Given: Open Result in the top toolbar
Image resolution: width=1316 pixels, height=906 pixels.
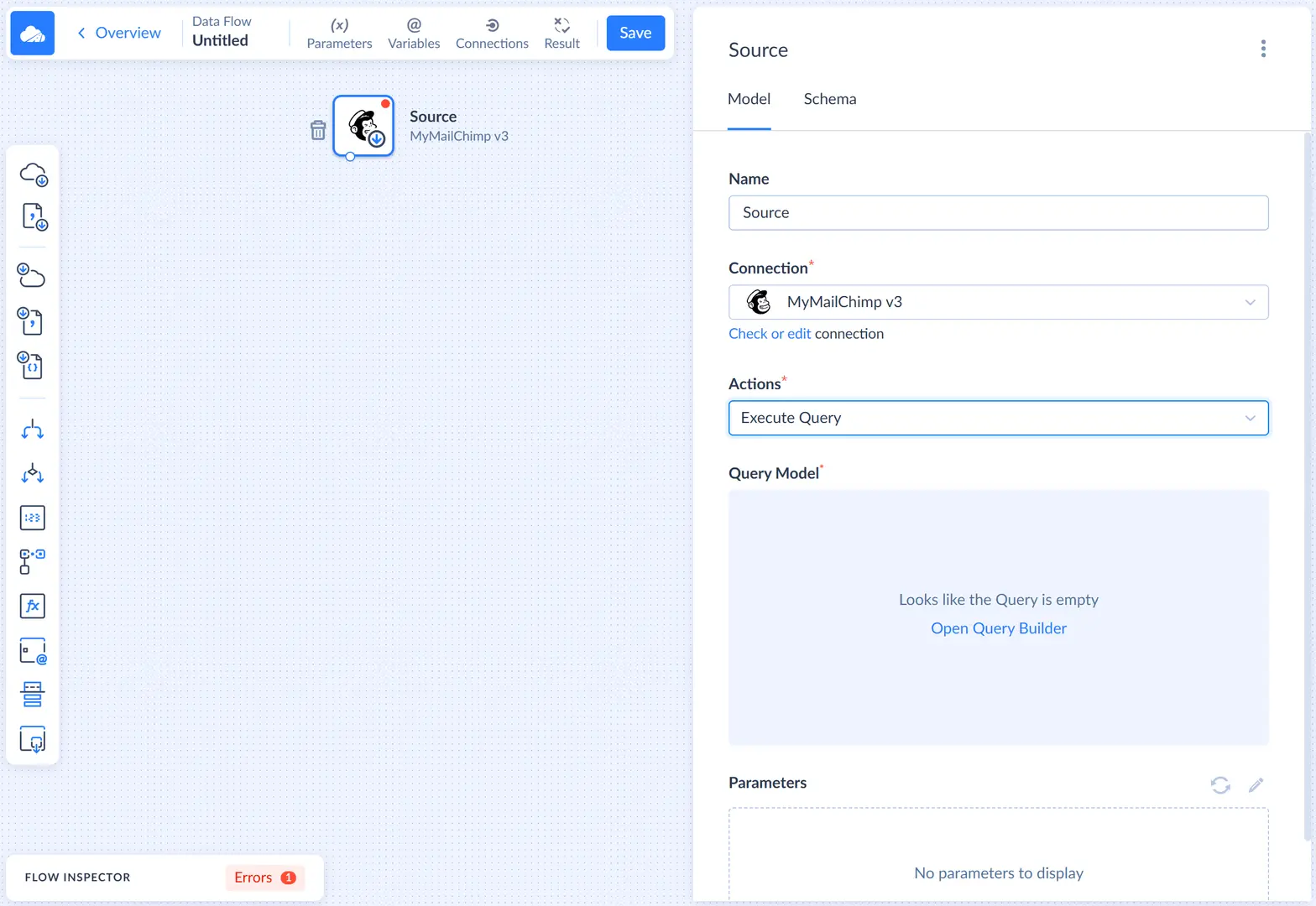Looking at the screenshot, I should [561, 34].
